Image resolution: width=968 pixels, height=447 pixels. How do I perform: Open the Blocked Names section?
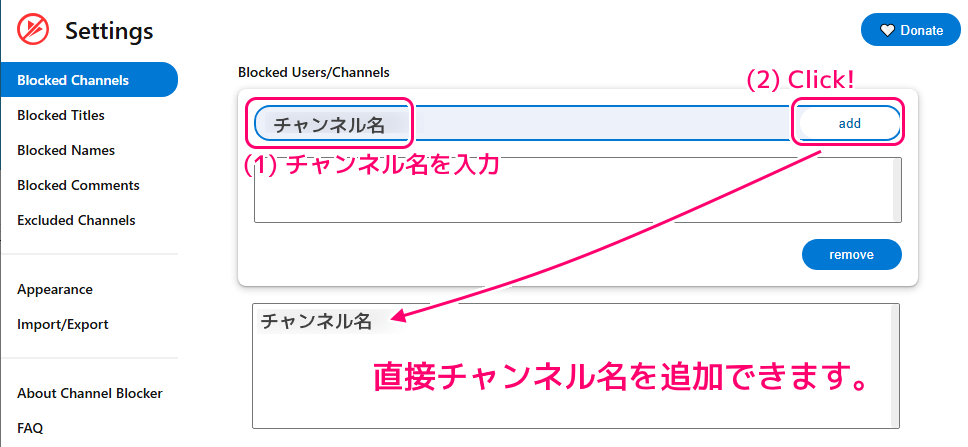(66, 150)
